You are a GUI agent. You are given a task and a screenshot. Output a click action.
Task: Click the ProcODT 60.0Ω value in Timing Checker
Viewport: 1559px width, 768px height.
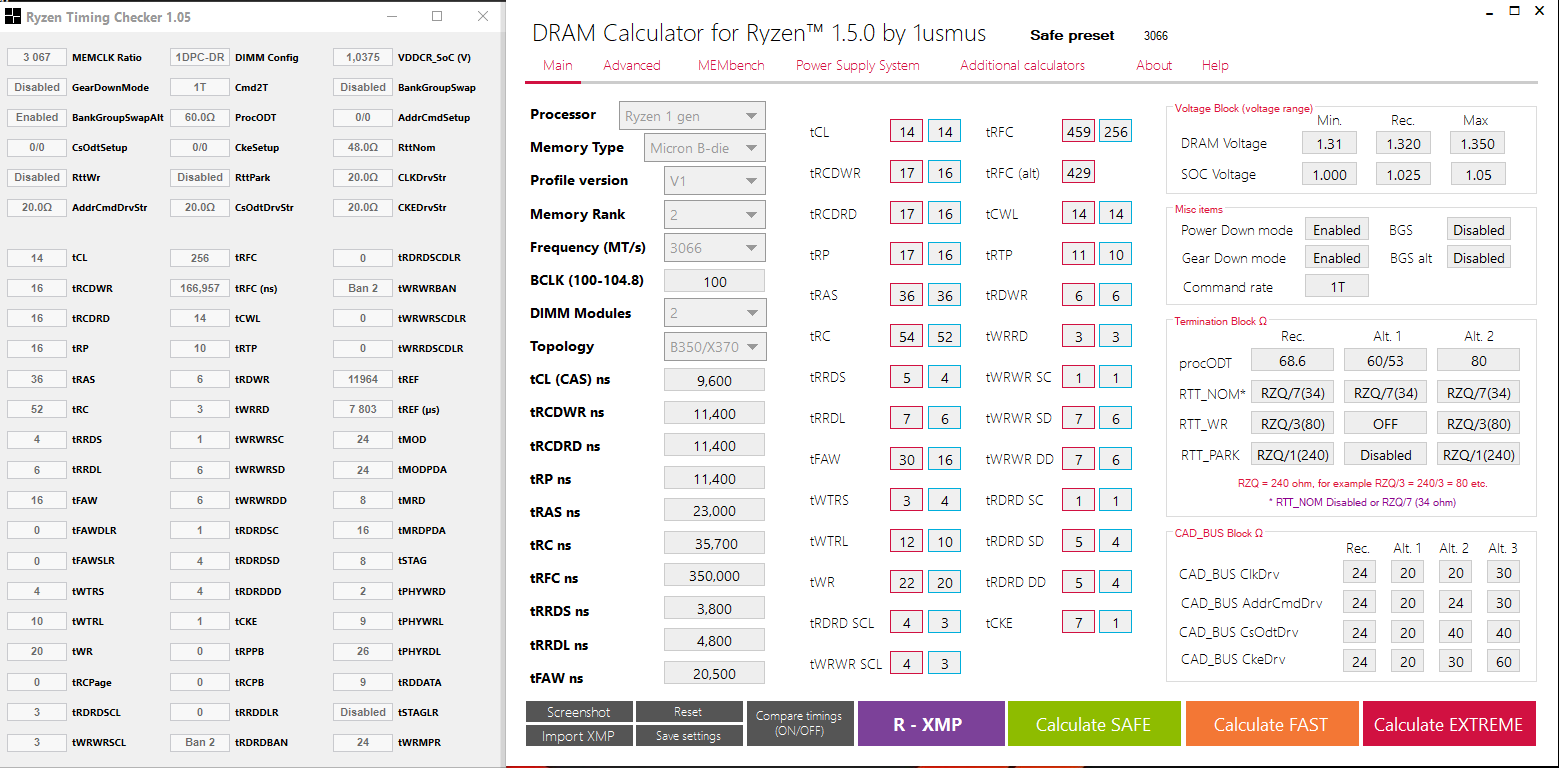click(200, 117)
